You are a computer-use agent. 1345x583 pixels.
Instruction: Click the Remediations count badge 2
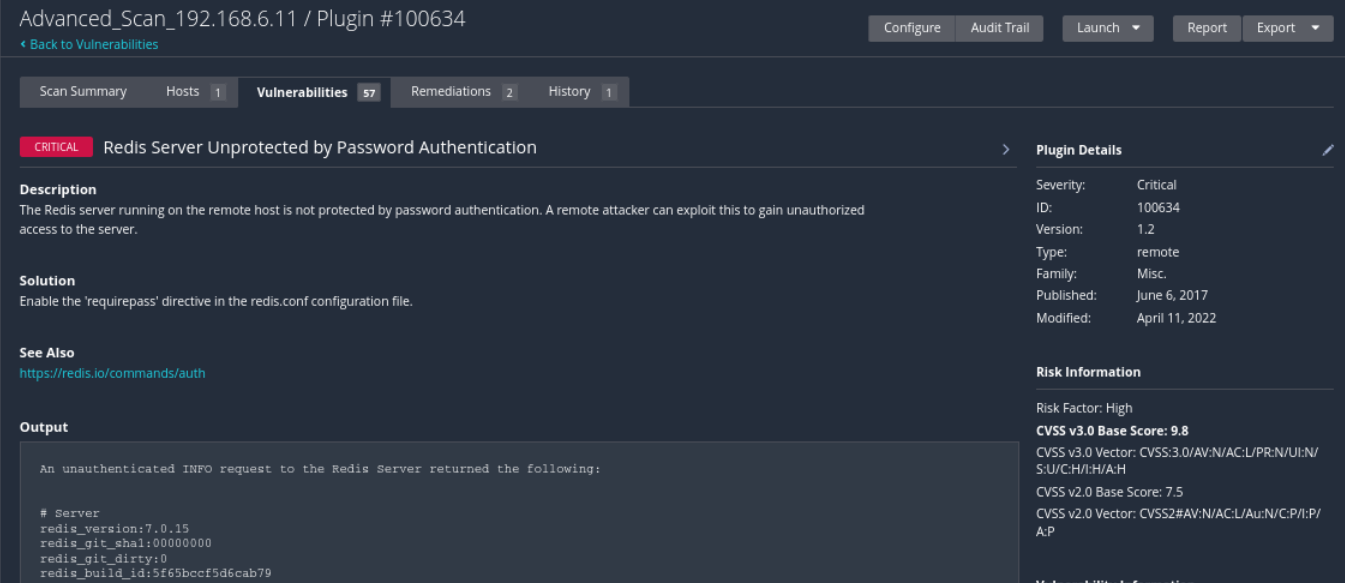[x=509, y=93]
